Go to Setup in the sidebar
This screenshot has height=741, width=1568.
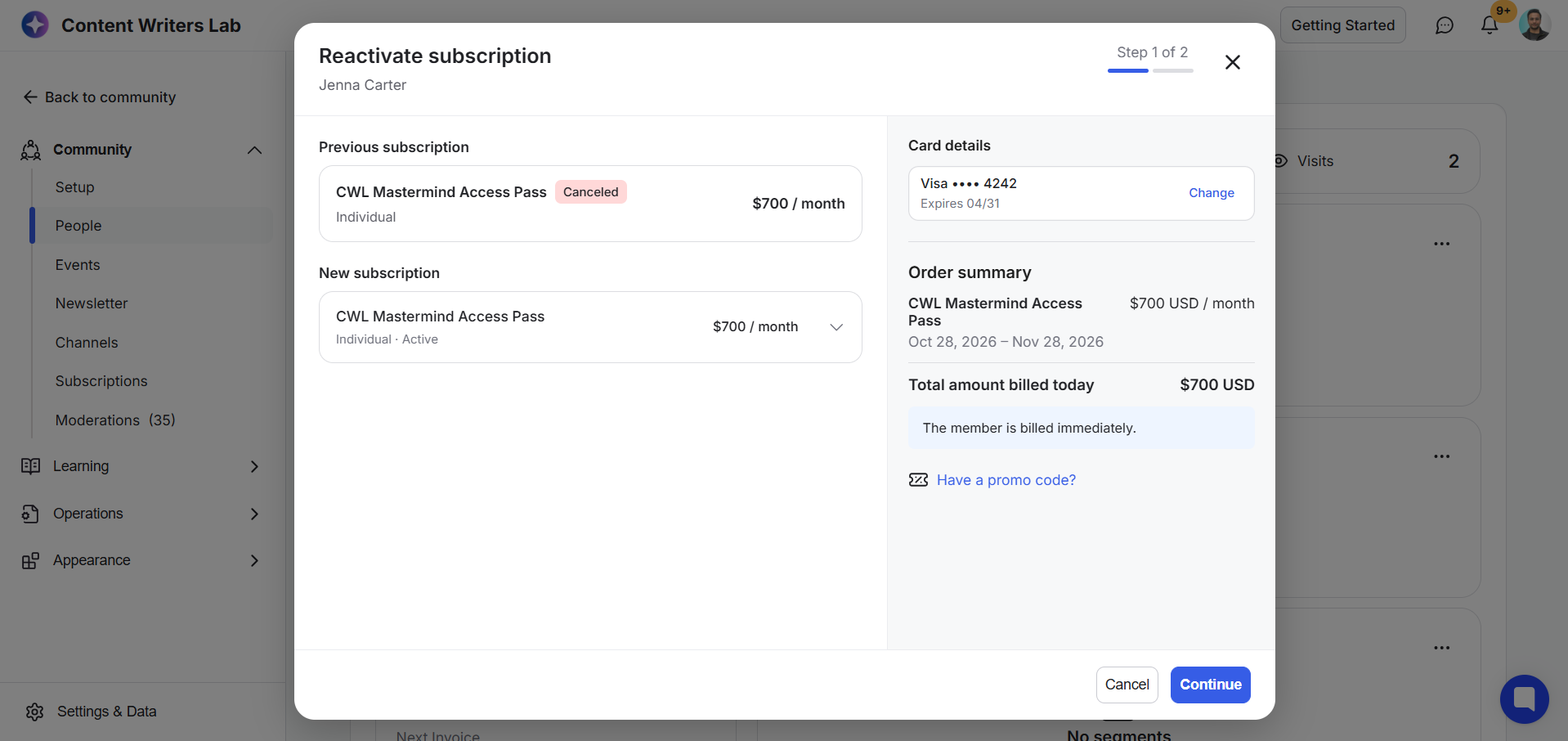[74, 187]
